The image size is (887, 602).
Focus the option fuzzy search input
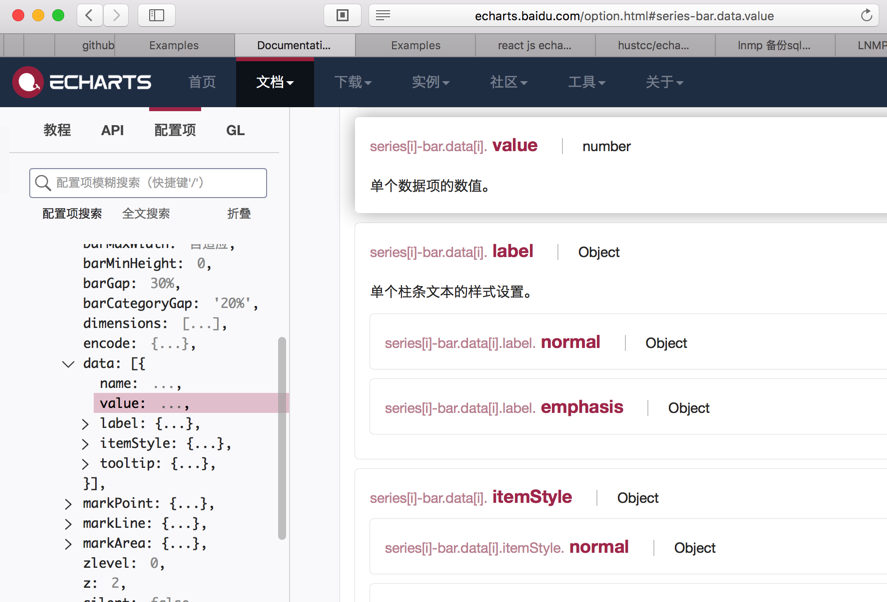[148, 183]
